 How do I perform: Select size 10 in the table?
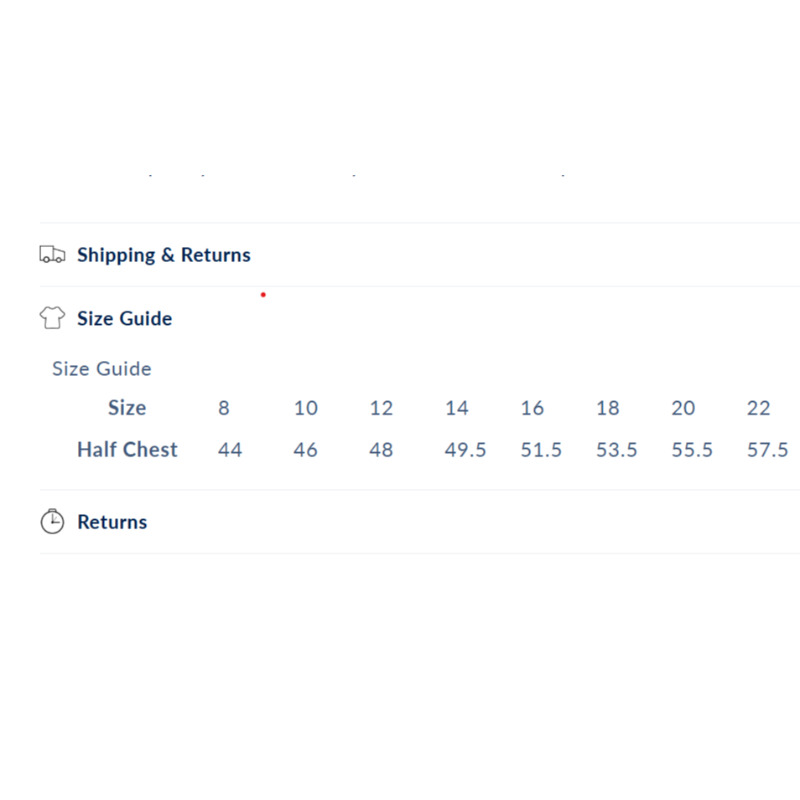306,408
